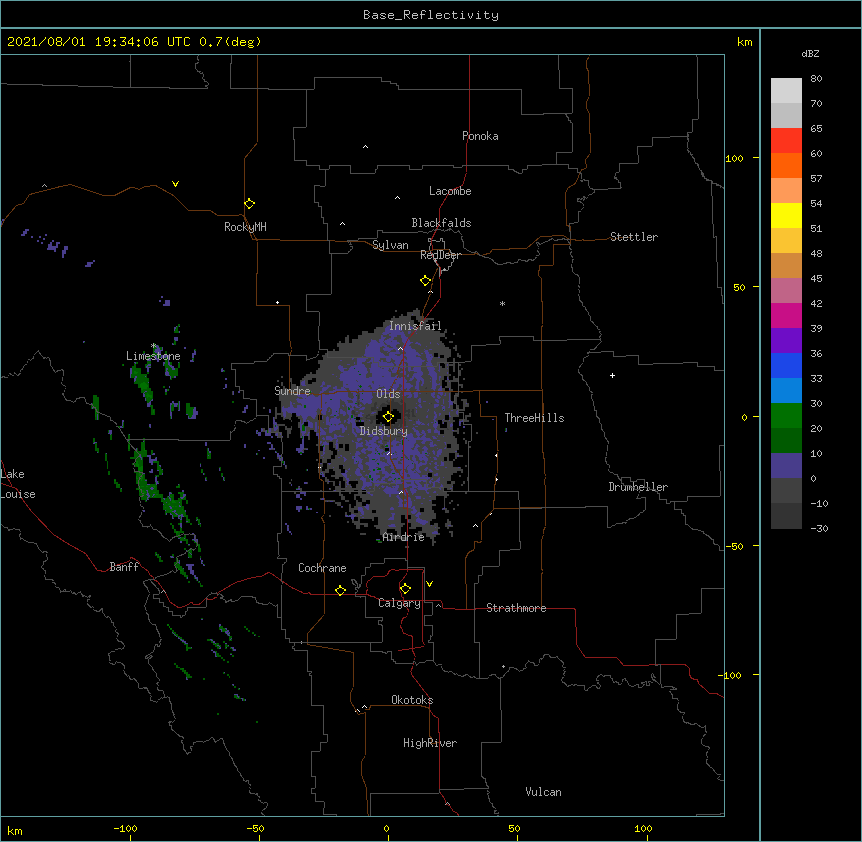Screen dimensions: 862x842
Task: Click the 100 tick on the right axis
Action: (734, 158)
